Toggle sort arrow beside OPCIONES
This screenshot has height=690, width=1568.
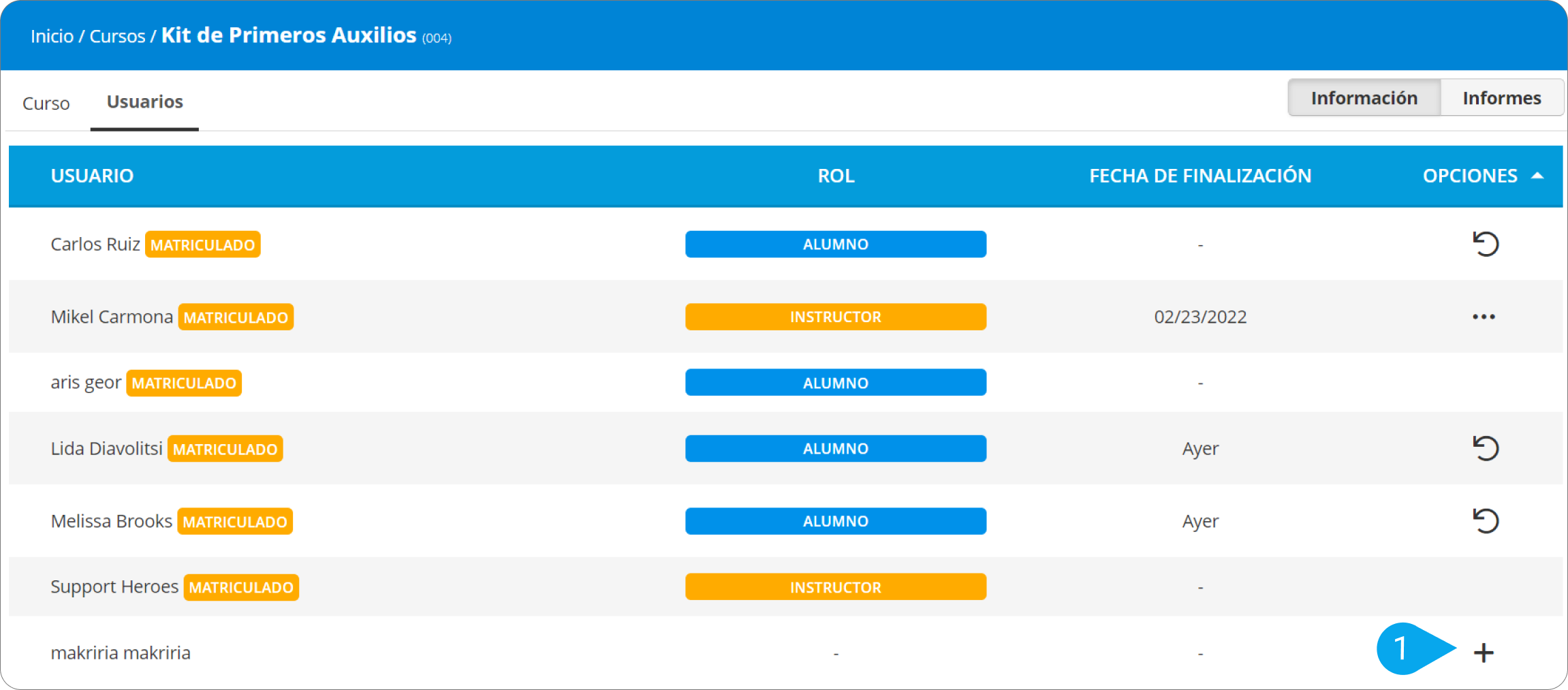click(x=1537, y=176)
